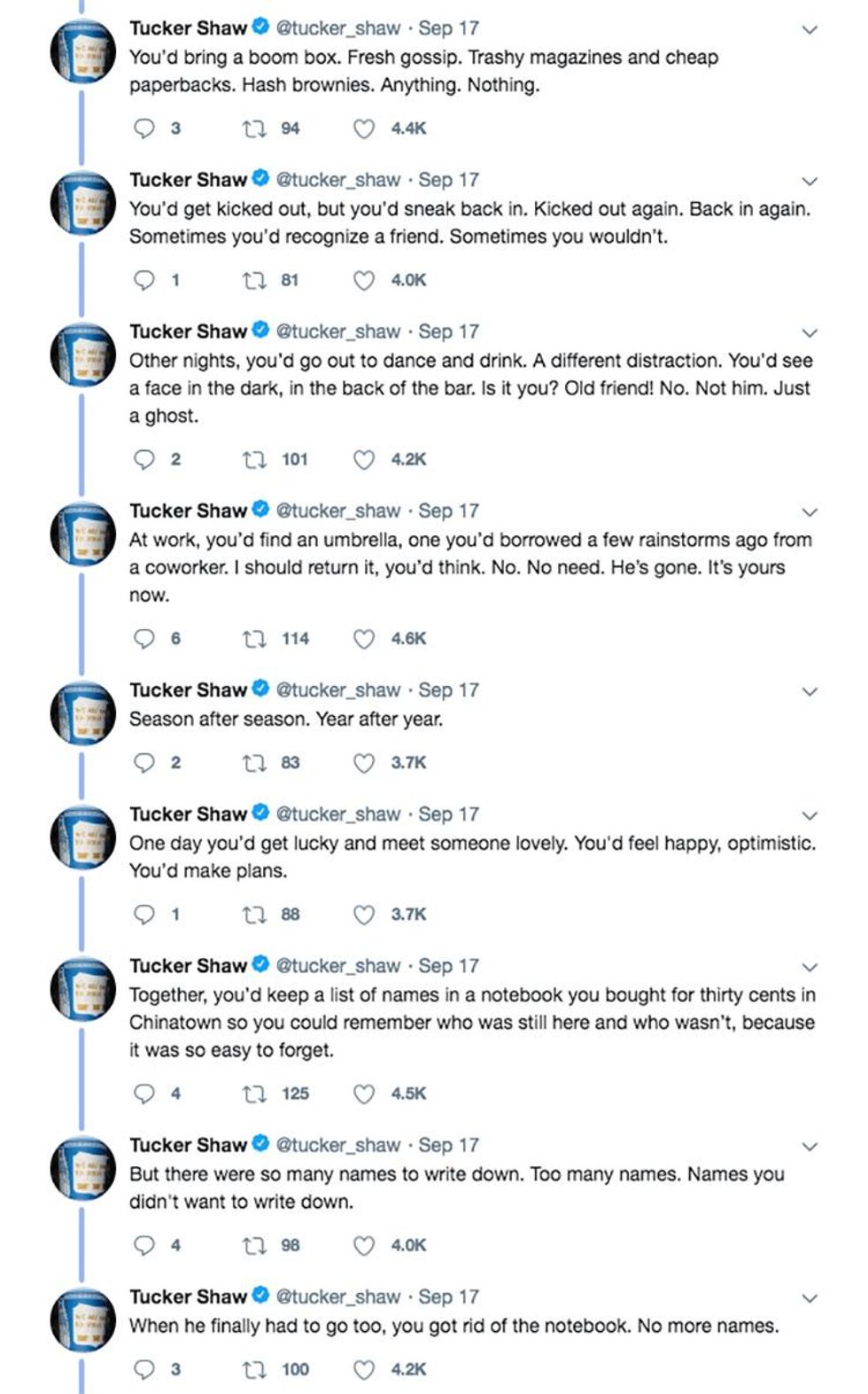Open @tucker_shaw handle on 'kicked out' tweet
The width and height of the screenshot is (868, 1394).
pyautogui.click(x=338, y=180)
